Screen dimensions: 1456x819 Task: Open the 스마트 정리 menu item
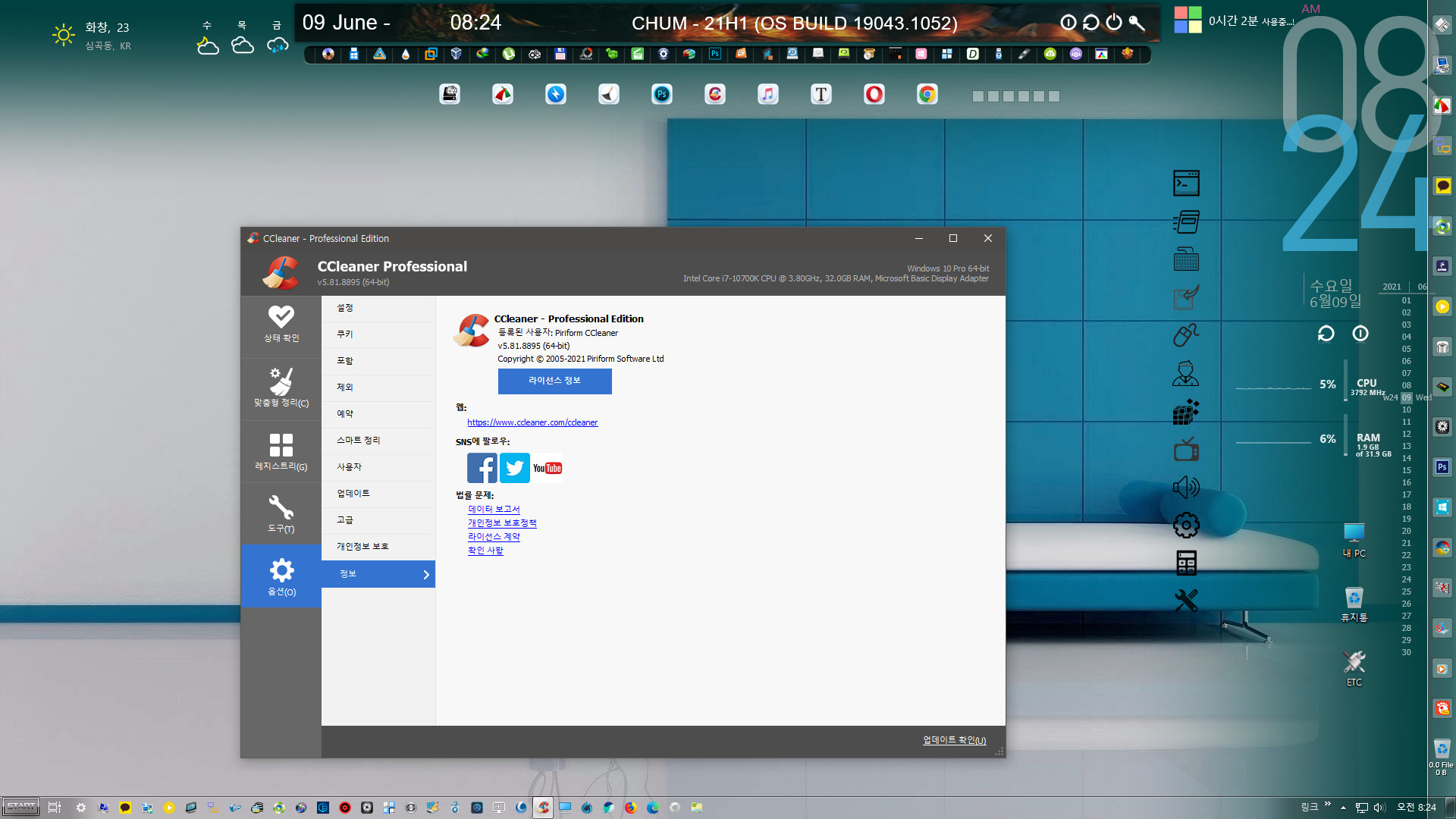pos(378,441)
